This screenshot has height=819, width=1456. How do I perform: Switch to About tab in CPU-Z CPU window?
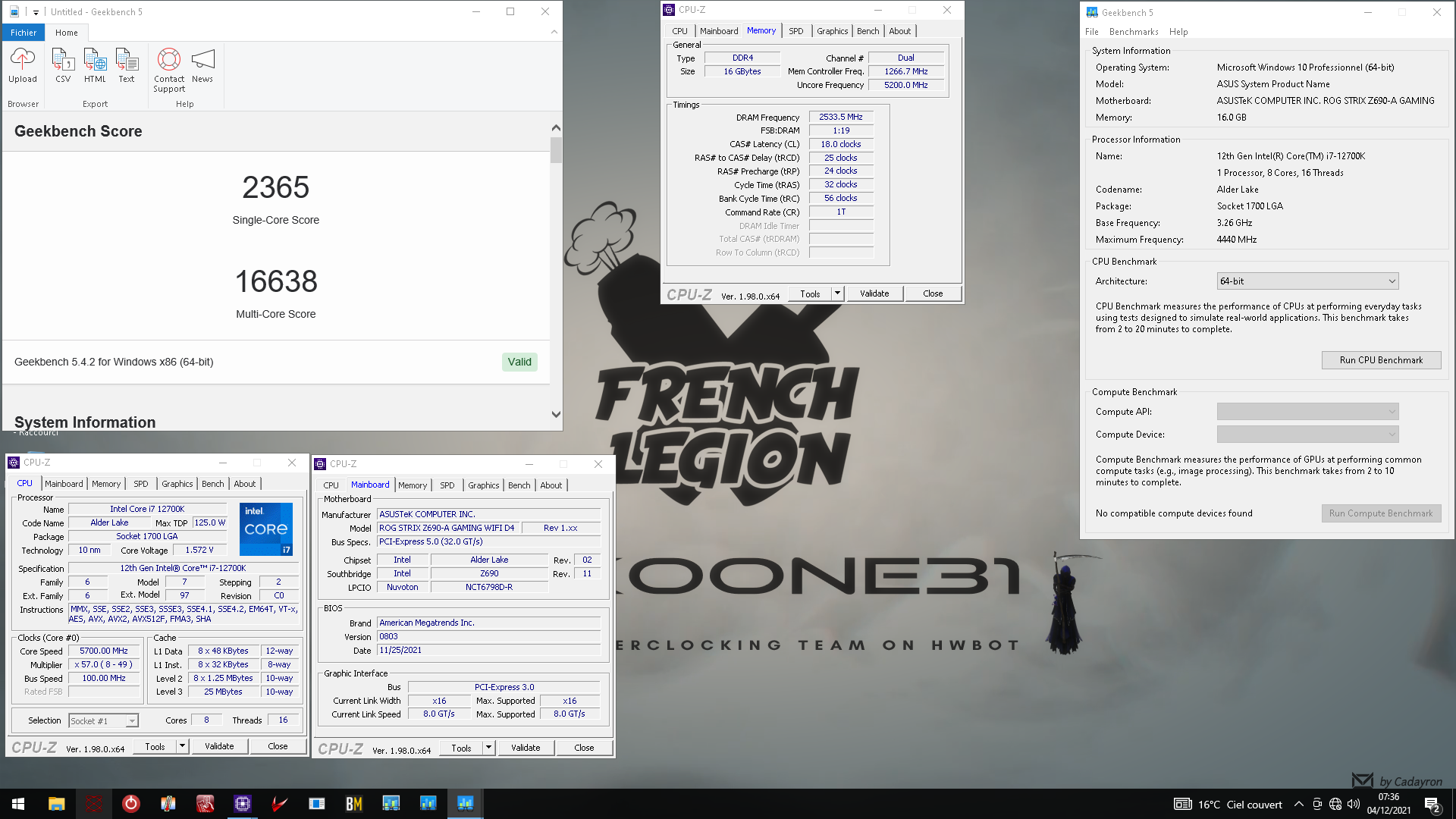(x=244, y=484)
